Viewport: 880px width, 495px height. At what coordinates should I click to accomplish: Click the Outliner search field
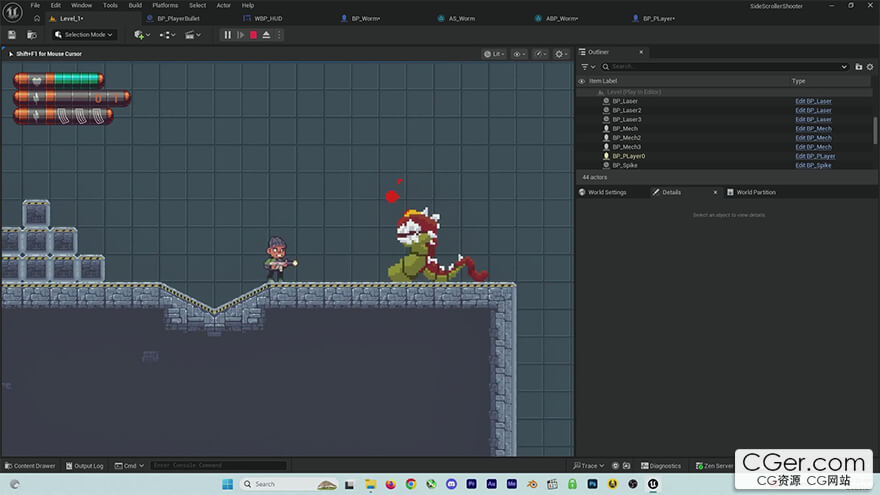pyautogui.click(x=724, y=67)
